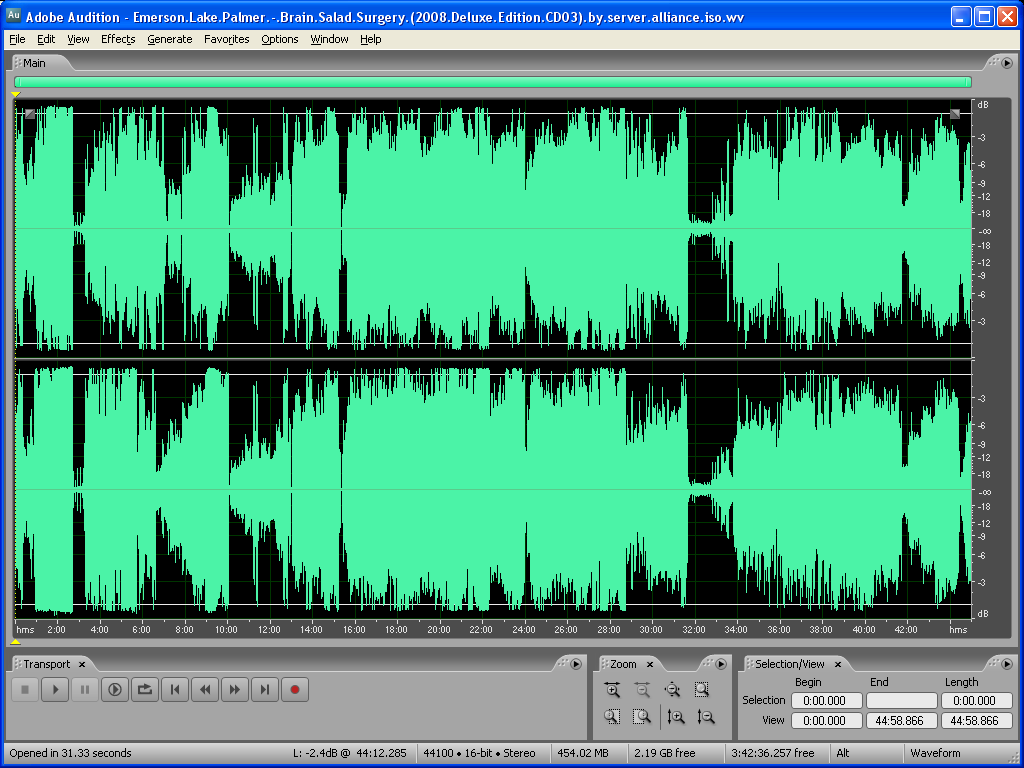Click the red Record button
This screenshot has height=768, width=1024.
pos(295,690)
